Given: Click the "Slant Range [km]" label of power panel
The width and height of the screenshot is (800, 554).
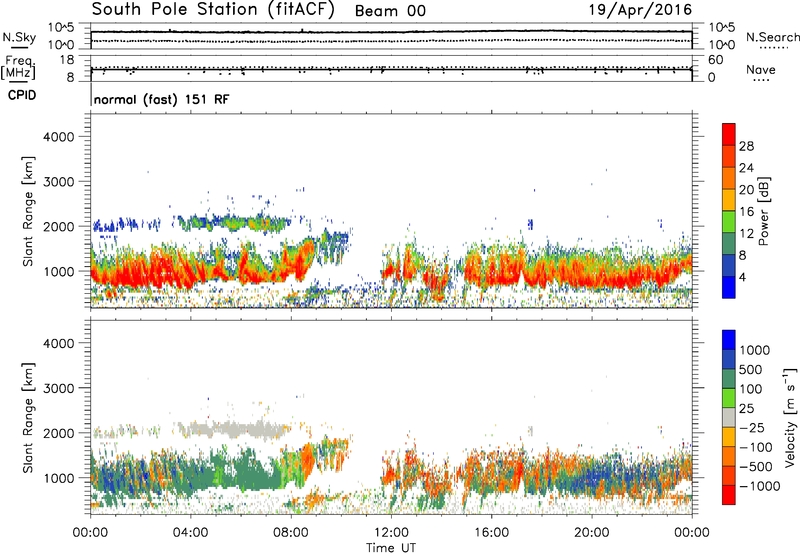Looking at the screenshot, I should pyautogui.click(x=28, y=211).
